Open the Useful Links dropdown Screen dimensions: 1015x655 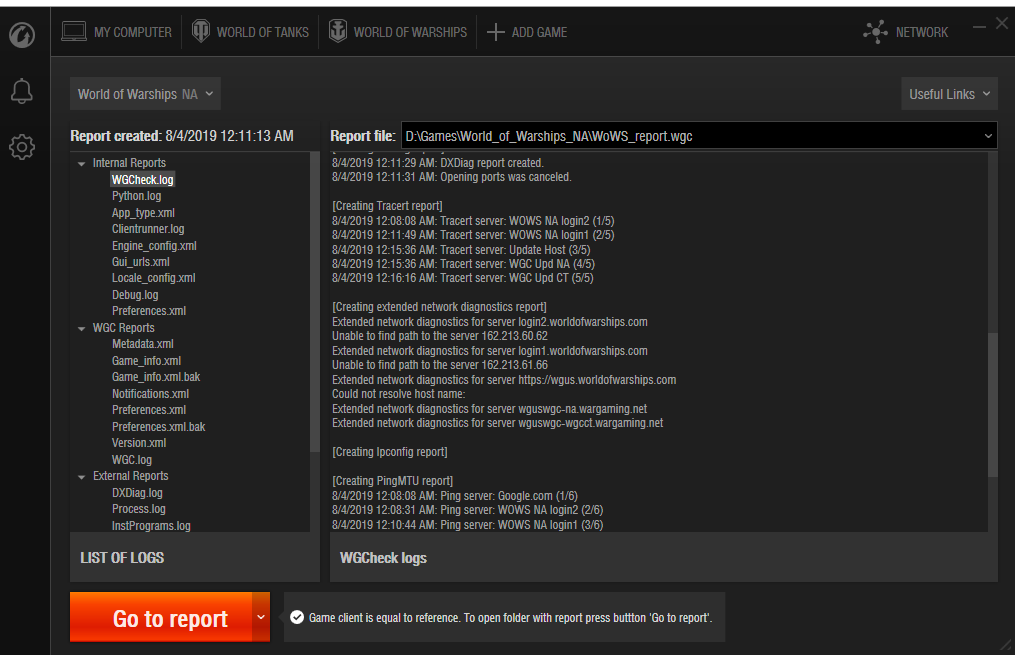[x=949, y=94]
